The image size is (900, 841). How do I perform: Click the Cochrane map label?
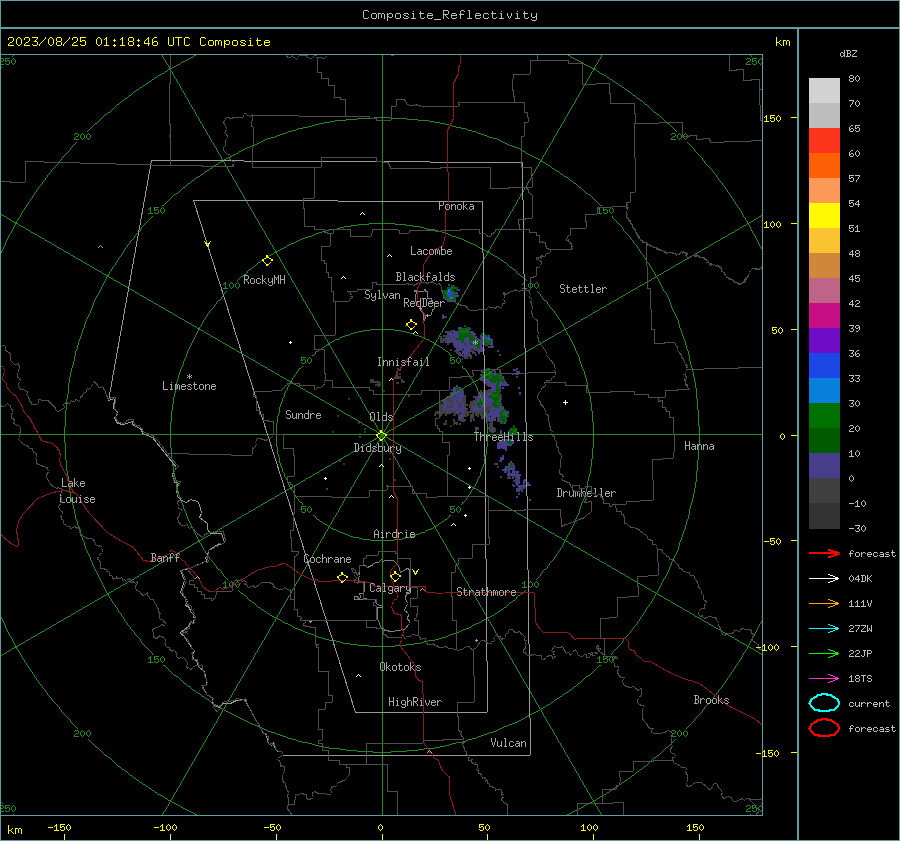[327, 559]
